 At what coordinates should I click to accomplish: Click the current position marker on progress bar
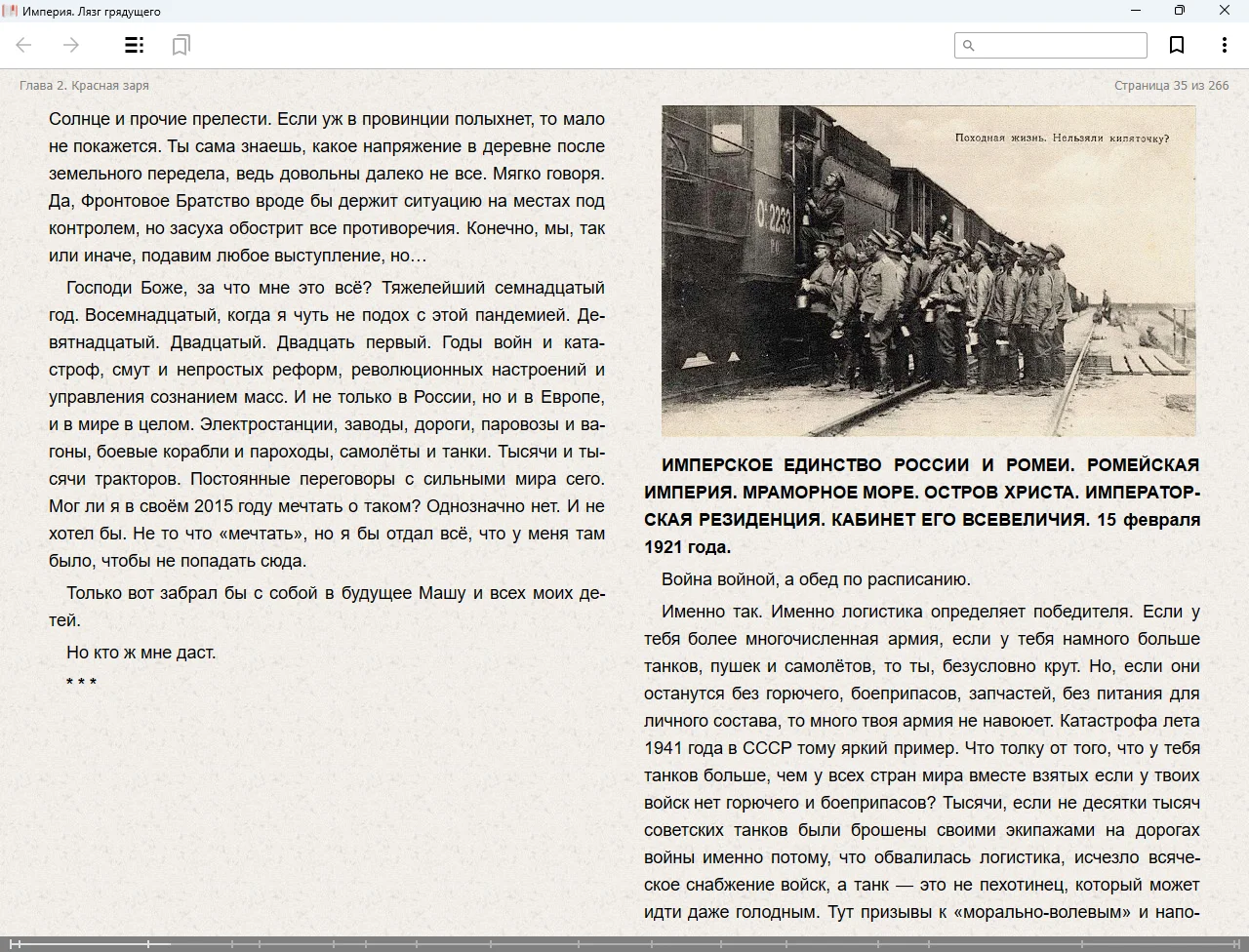tap(148, 943)
